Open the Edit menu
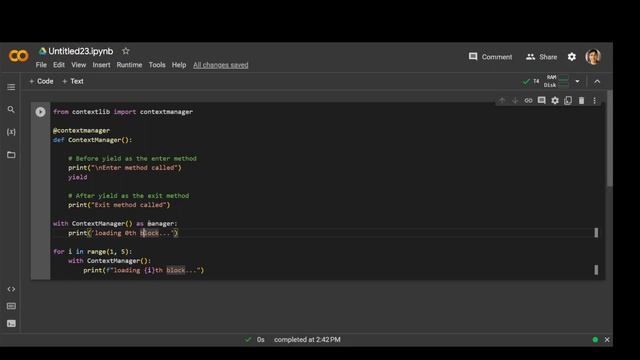Screen dimensions: 640x360 (x=59, y=65)
